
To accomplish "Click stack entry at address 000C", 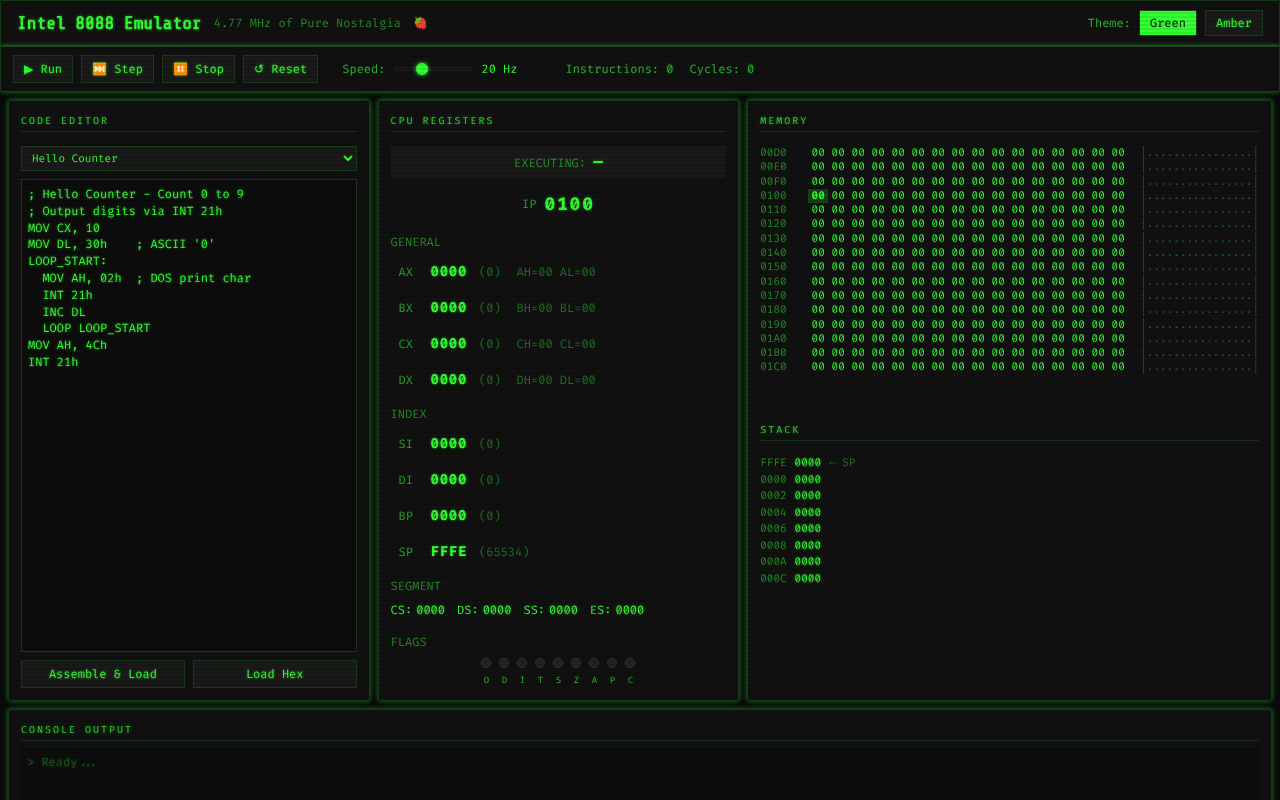I will click(790, 579).
